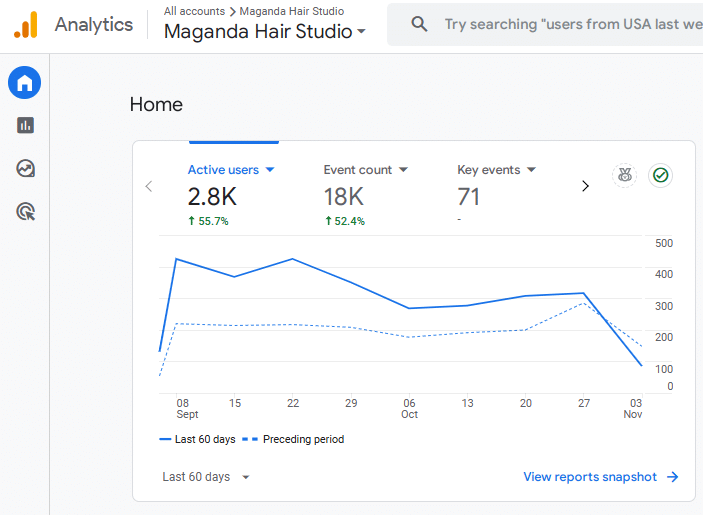Click the 55.7% increase indicator
The height and width of the screenshot is (515, 703).
208,221
